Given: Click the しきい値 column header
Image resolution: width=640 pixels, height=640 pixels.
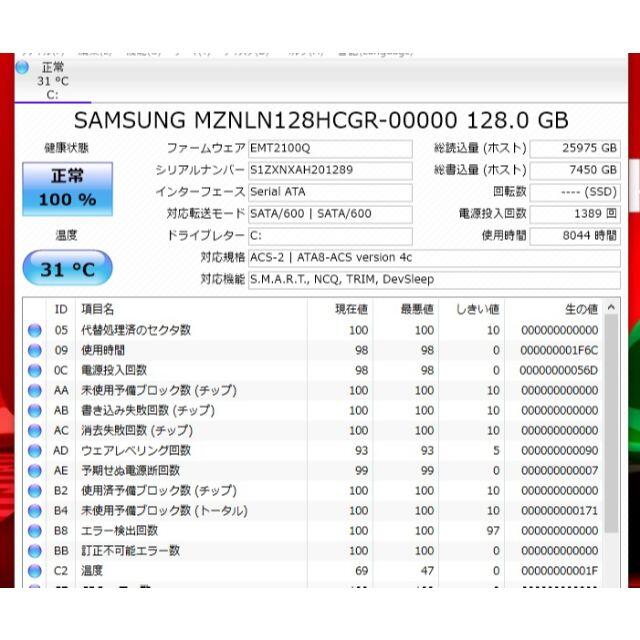Looking at the screenshot, I should point(471,309).
